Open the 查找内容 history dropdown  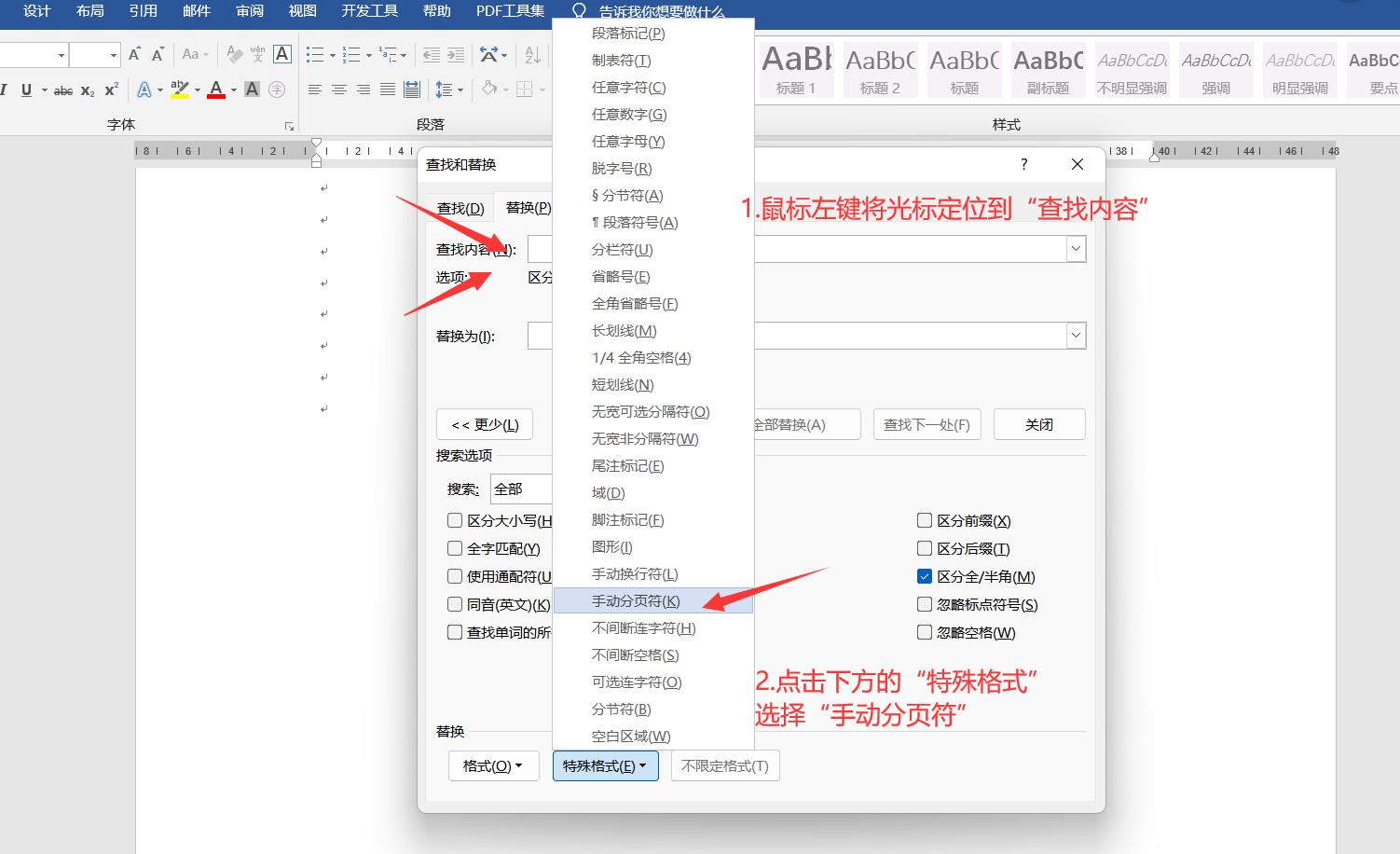1076,248
